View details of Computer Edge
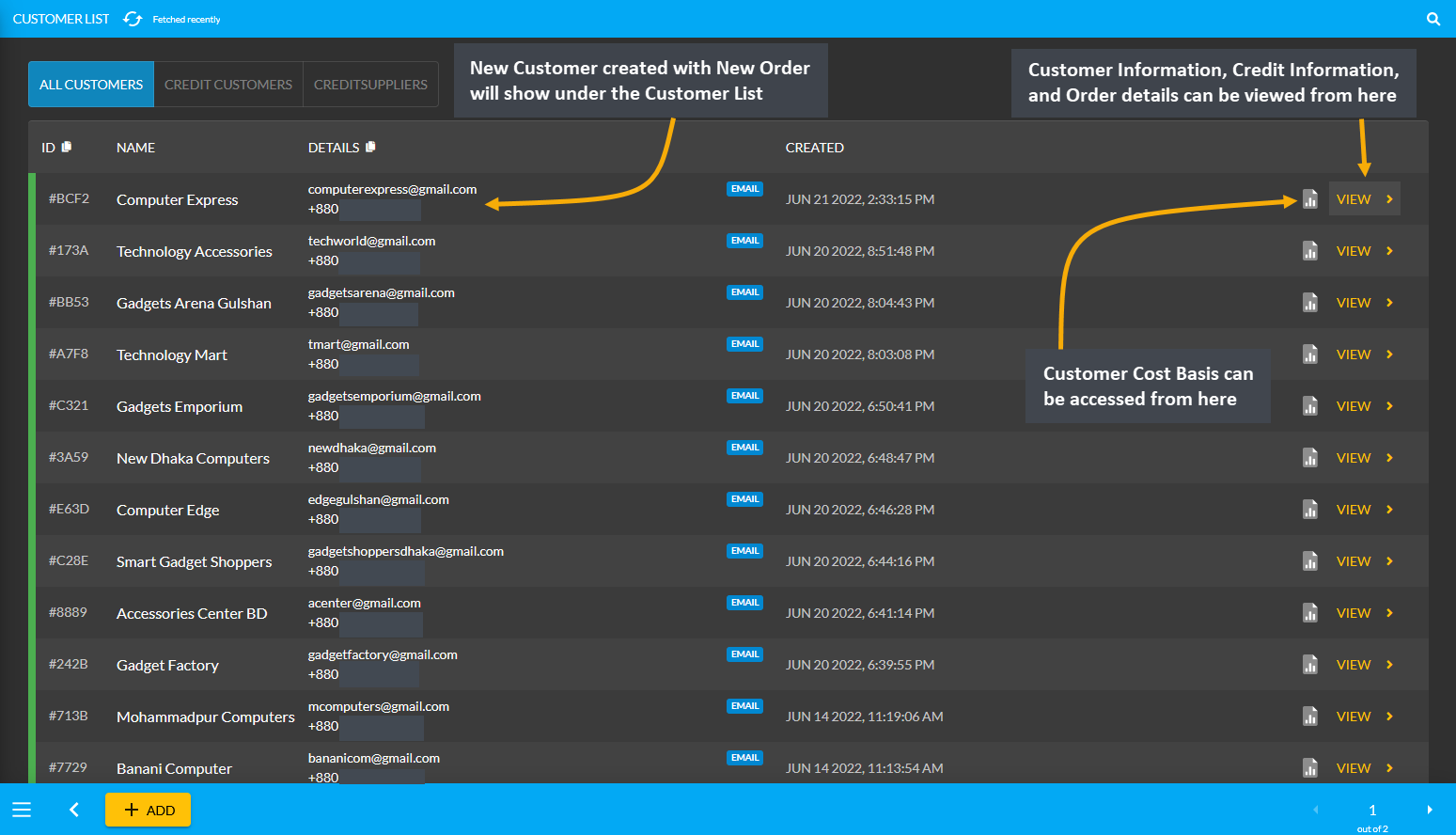 [1364, 510]
